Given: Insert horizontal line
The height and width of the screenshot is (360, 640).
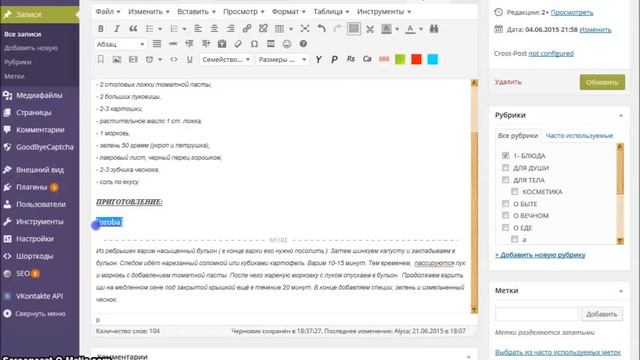Looking at the screenshot, I should pyautogui.click(x=173, y=44).
